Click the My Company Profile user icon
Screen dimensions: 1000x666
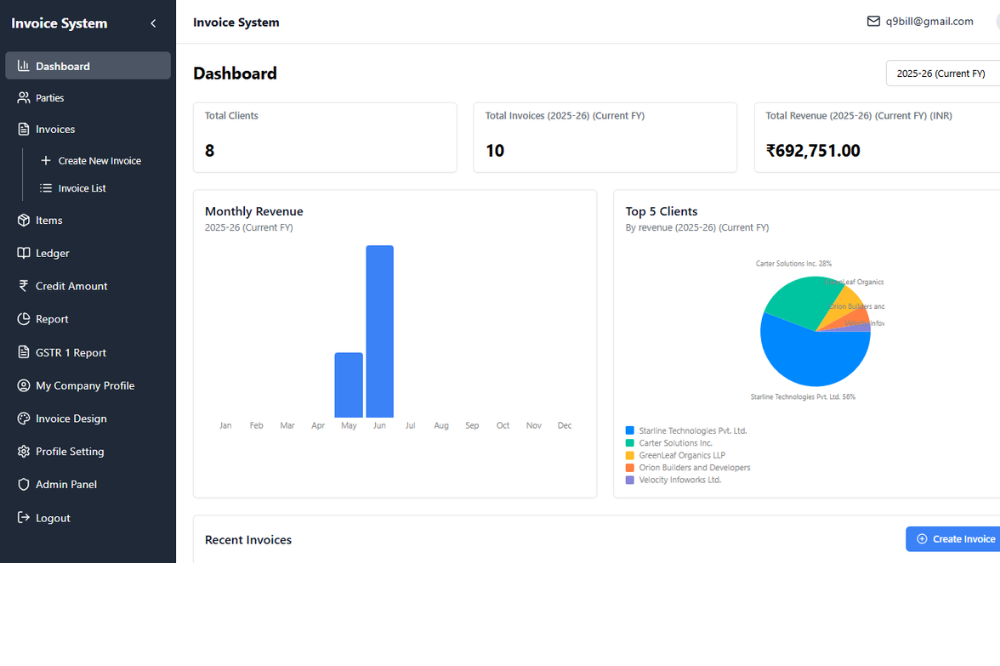(24, 385)
